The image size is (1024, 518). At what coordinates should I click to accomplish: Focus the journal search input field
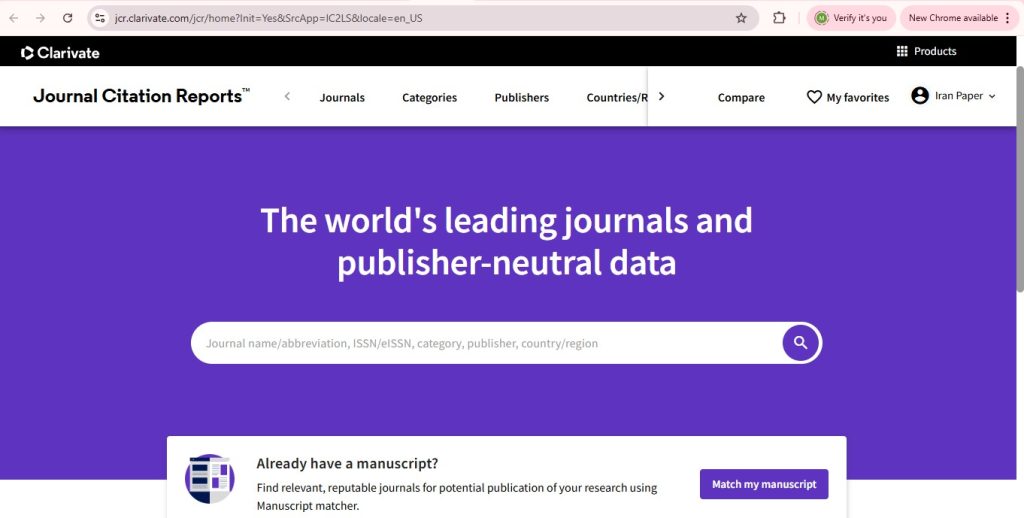pos(487,343)
